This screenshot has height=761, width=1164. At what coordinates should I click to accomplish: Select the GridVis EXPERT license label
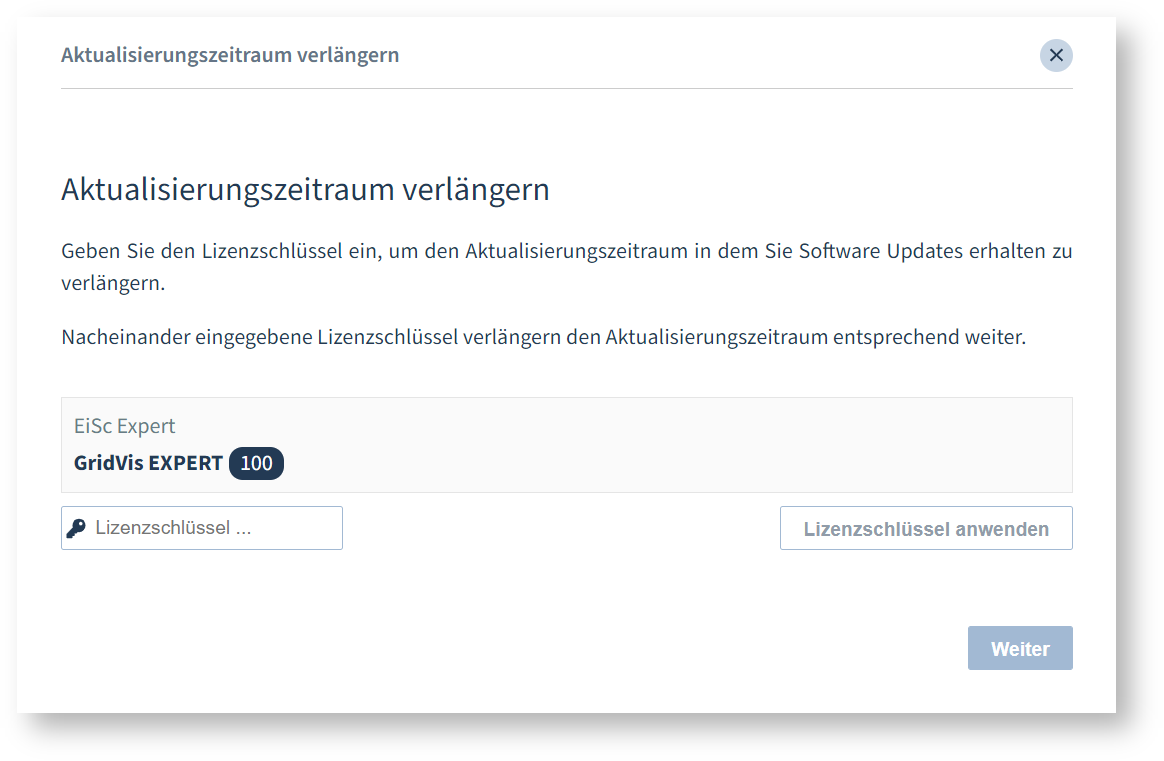(x=148, y=463)
